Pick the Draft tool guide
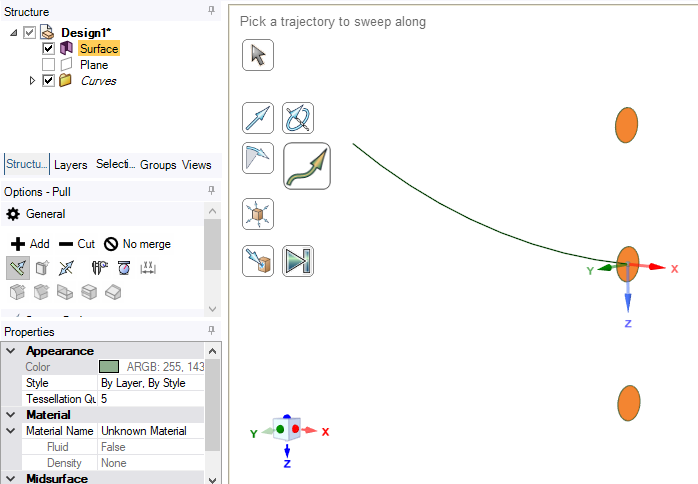 [x=258, y=158]
